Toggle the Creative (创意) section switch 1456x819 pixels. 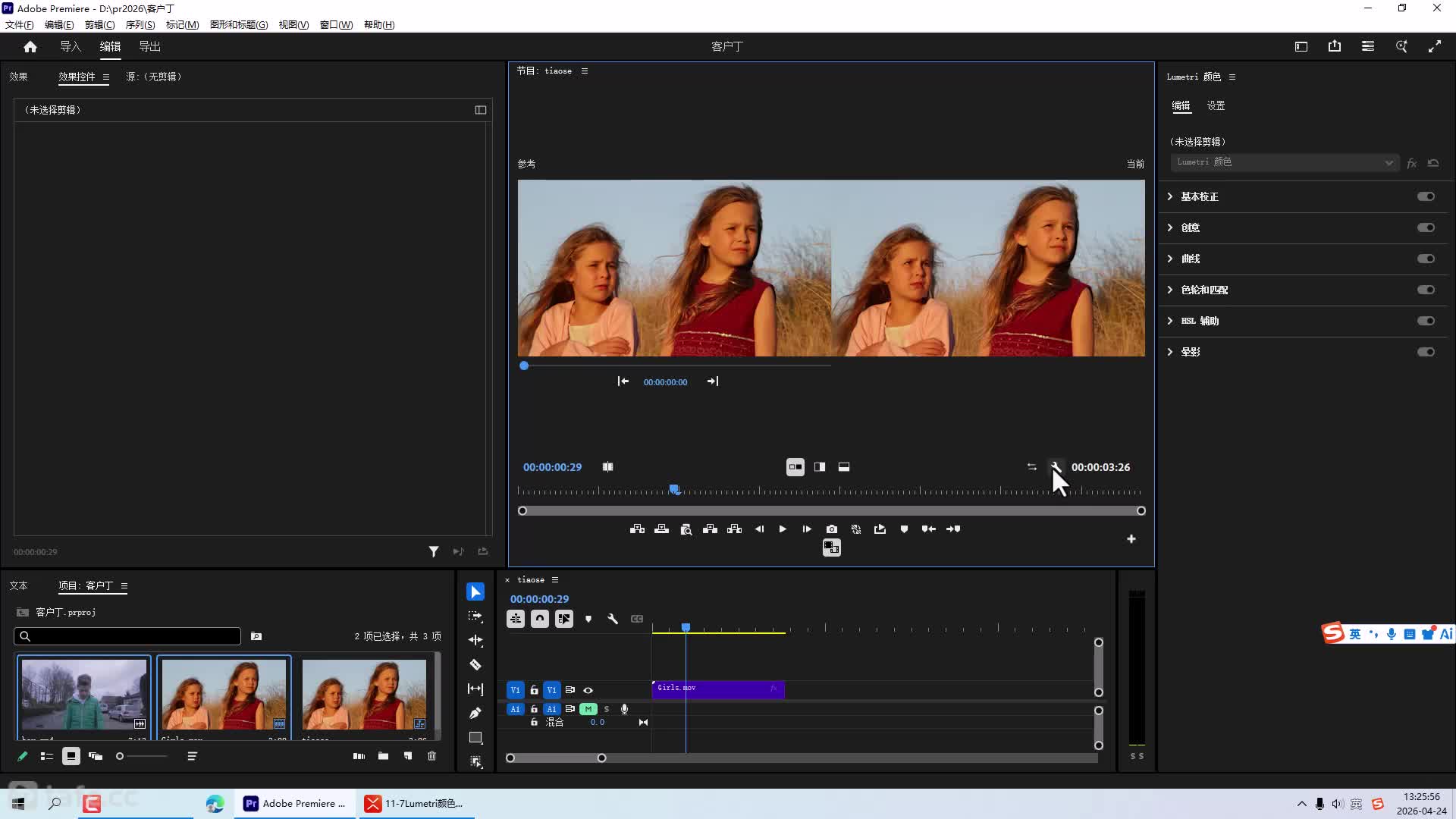[x=1426, y=227]
